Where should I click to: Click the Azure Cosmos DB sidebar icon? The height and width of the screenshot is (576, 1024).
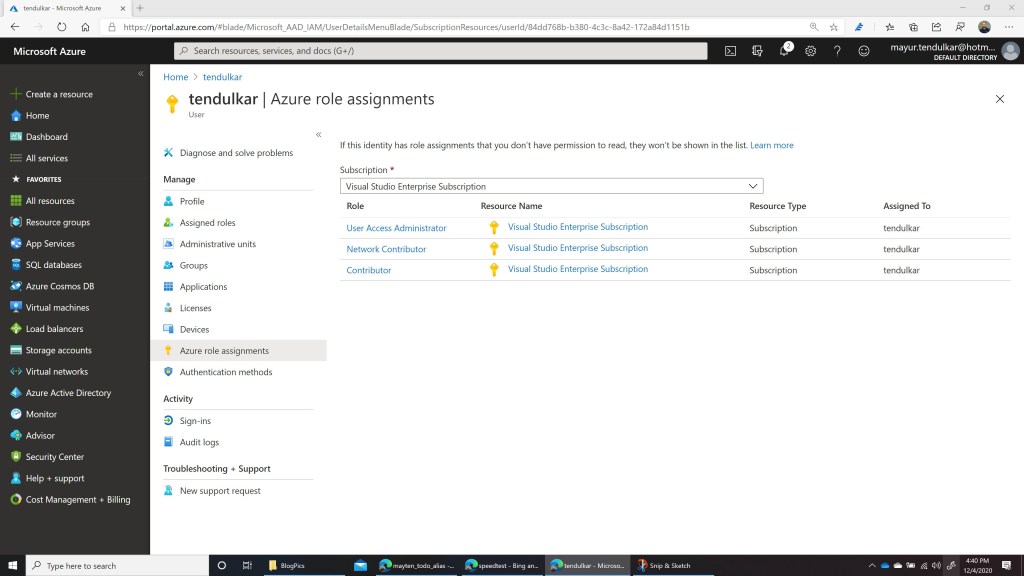[16, 286]
